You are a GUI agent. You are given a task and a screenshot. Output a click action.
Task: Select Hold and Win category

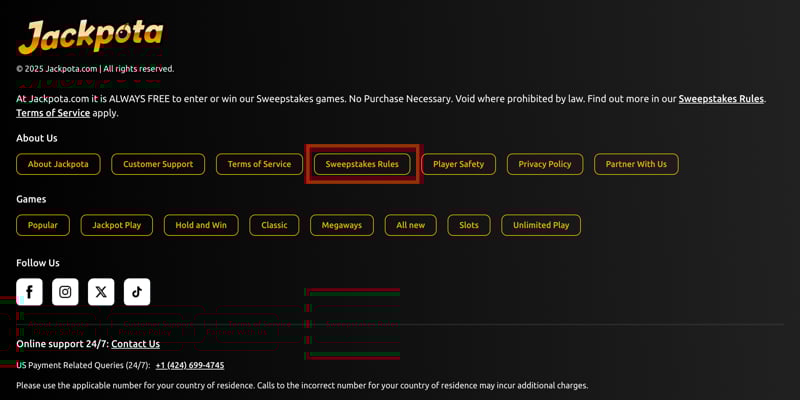(x=201, y=225)
